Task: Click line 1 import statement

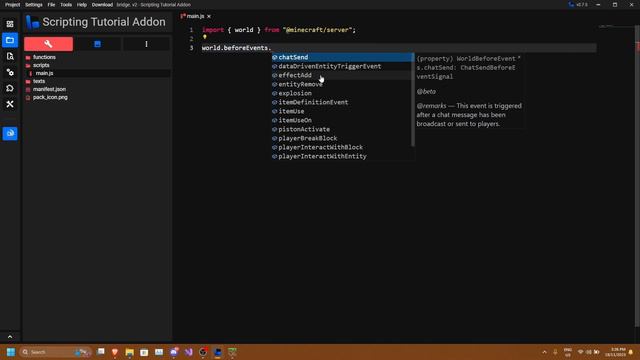Action: point(279,30)
